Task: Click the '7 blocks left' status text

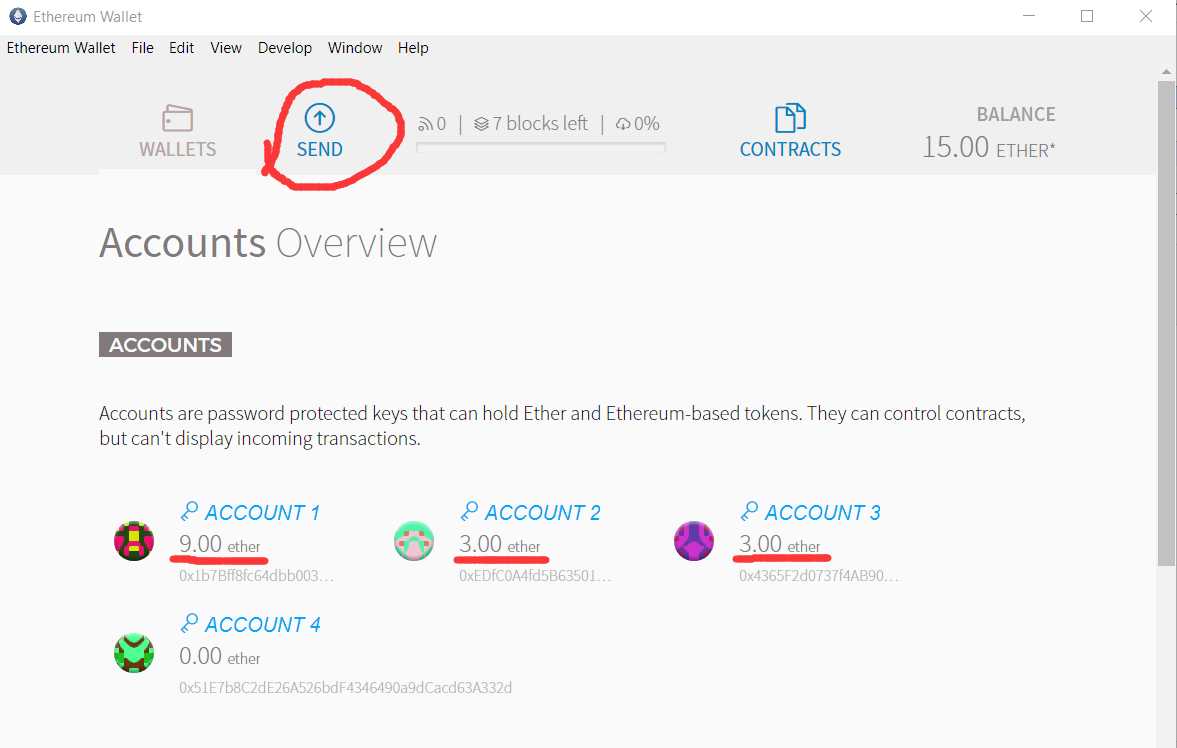Action: coord(540,123)
